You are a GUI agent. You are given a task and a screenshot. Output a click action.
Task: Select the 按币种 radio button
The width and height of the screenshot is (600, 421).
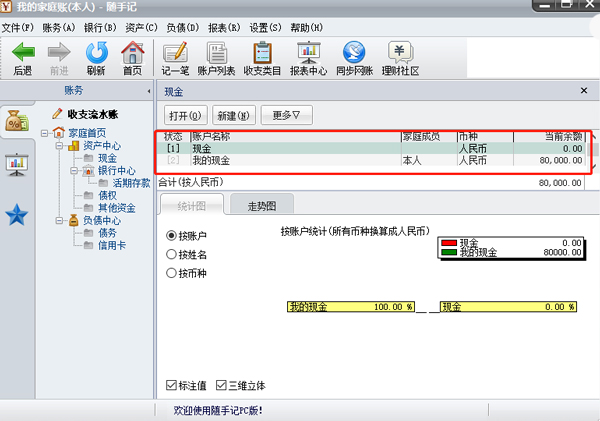tap(171, 273)
